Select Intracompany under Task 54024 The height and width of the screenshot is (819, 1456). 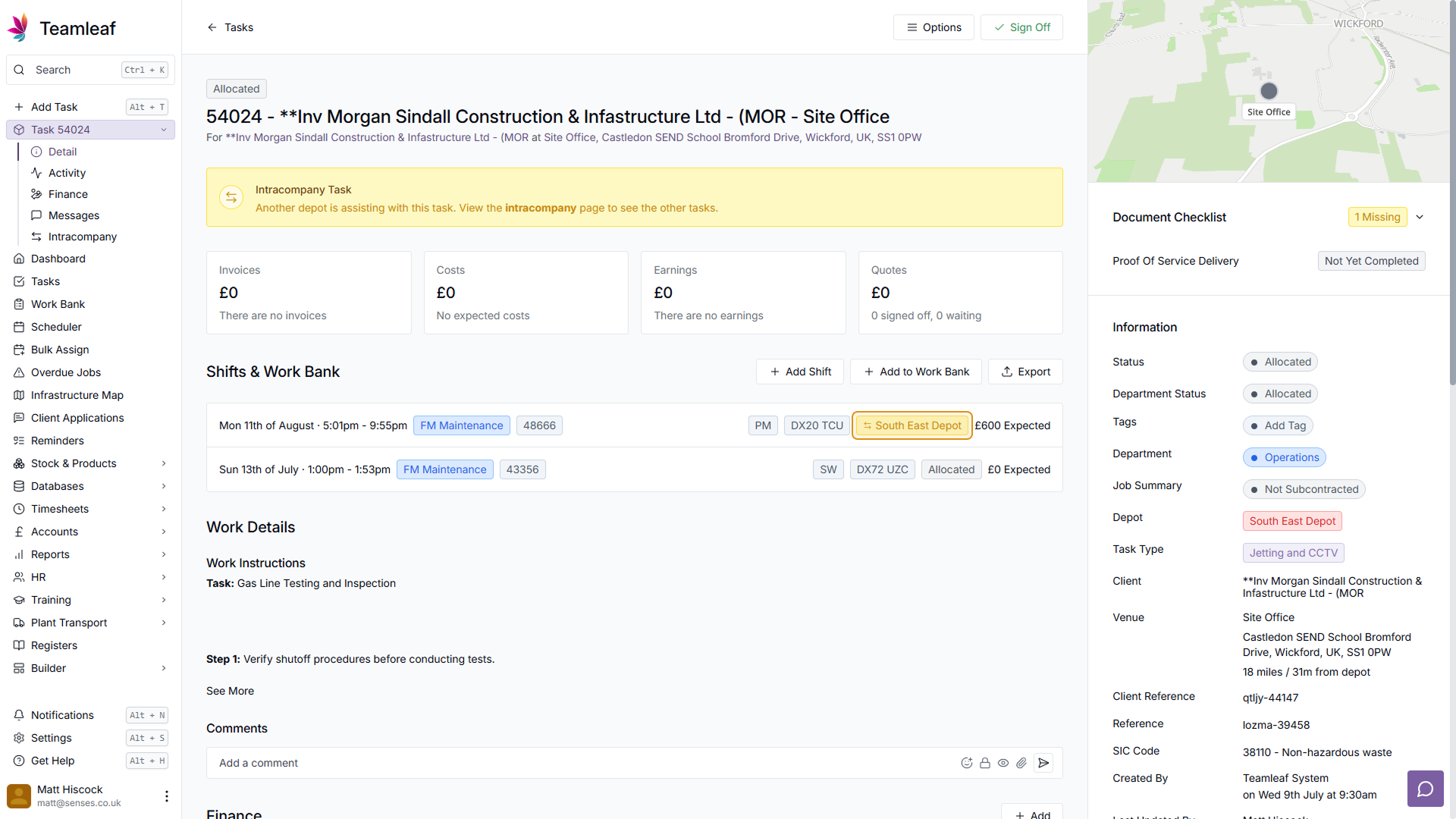[99, 237]
